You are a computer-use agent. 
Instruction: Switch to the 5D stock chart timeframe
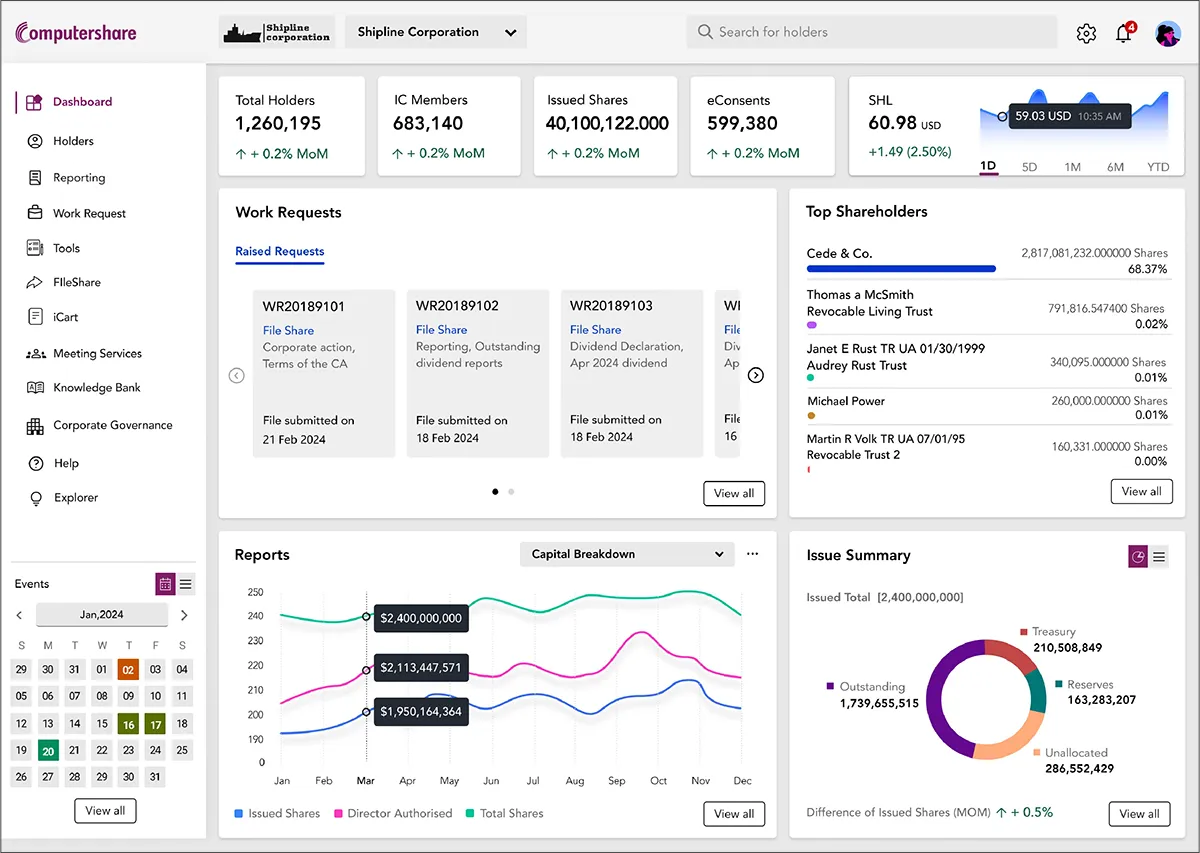(x=1029, y=167)
